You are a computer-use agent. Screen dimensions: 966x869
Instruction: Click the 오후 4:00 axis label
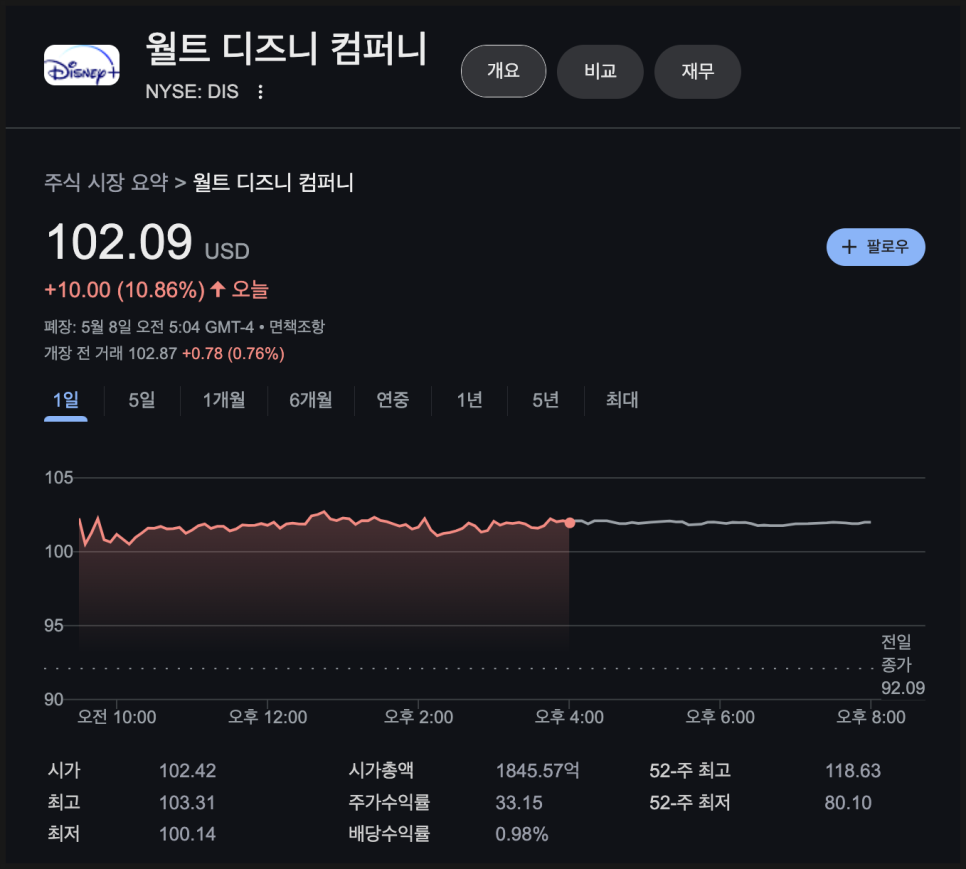tap(569, 717)
